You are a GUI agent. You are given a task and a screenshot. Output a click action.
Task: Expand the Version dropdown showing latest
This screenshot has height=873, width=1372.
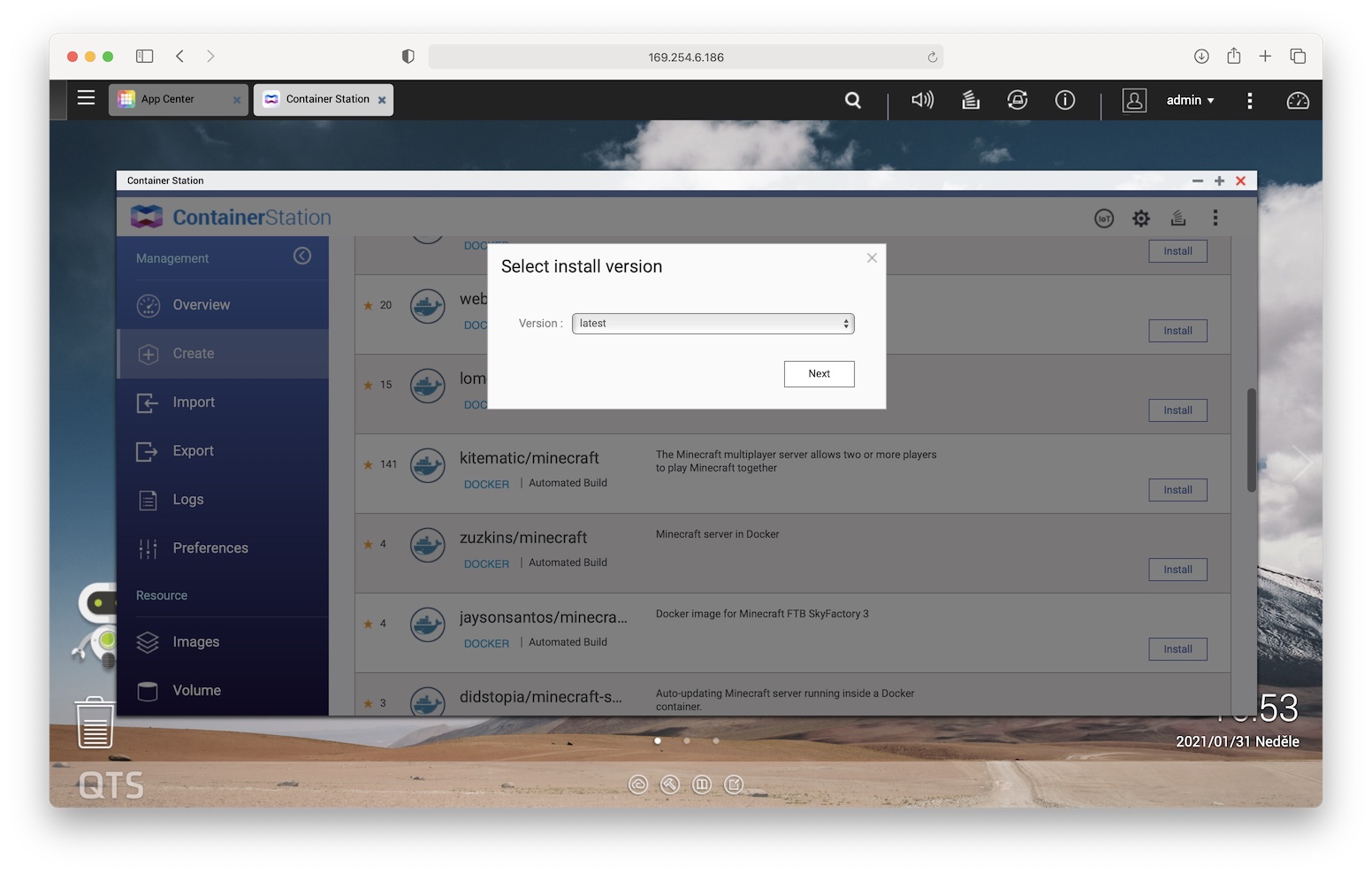713,324
